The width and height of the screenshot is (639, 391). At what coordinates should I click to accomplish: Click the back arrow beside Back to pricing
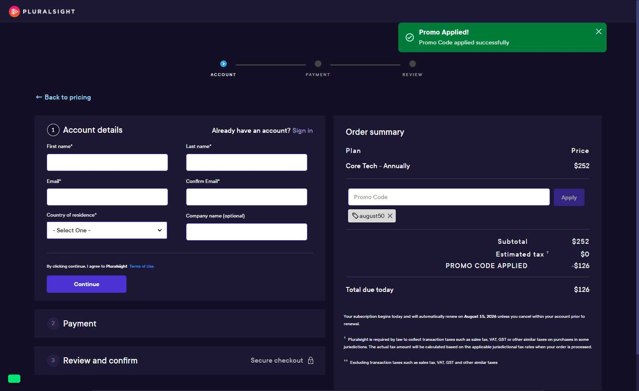39,97
